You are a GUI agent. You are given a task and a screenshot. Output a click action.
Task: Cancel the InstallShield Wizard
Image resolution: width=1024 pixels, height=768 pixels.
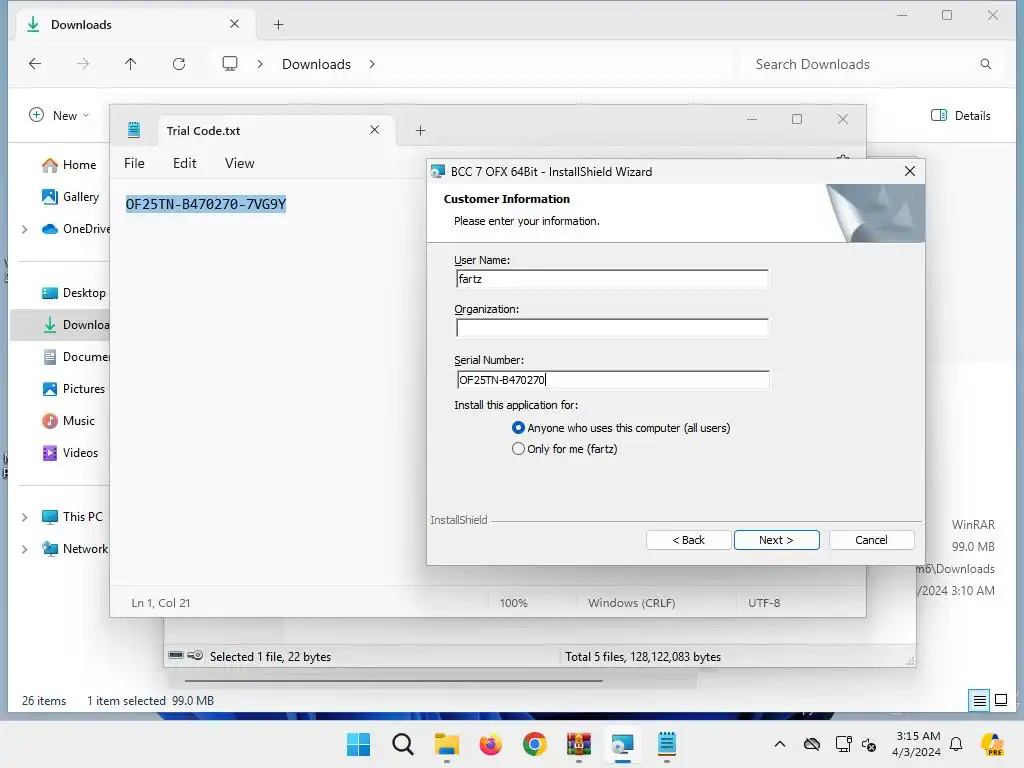pos(871,540)
